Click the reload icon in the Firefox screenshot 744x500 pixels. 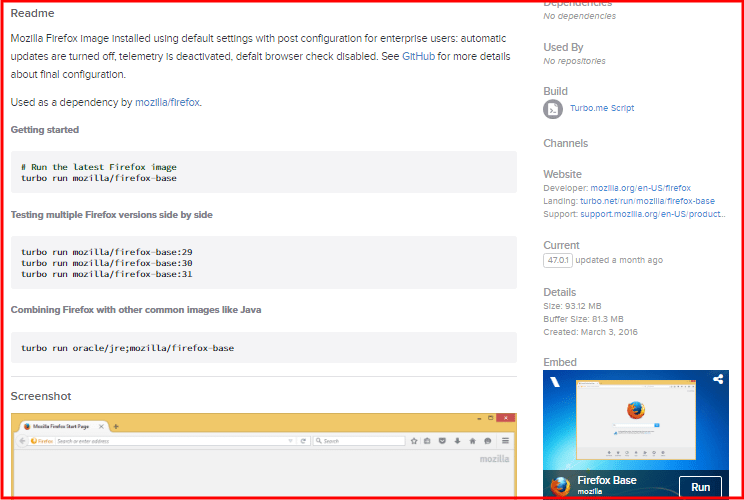point(303,441)
